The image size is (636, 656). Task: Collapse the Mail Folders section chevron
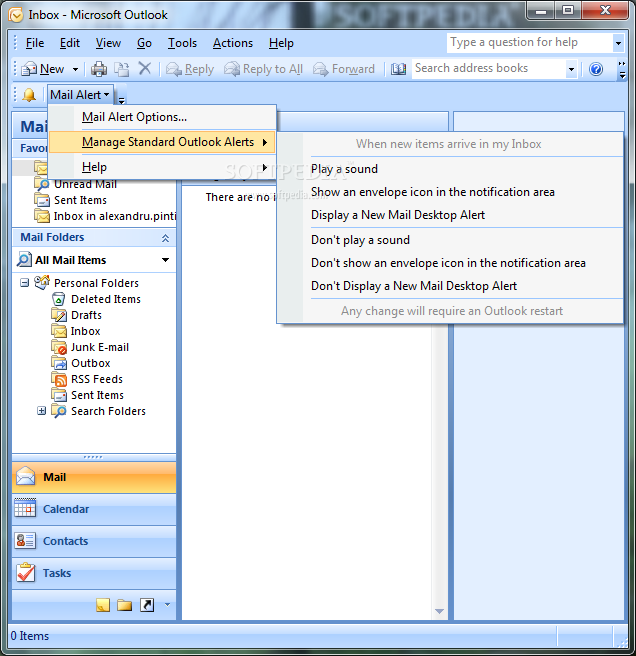[165, 238]
